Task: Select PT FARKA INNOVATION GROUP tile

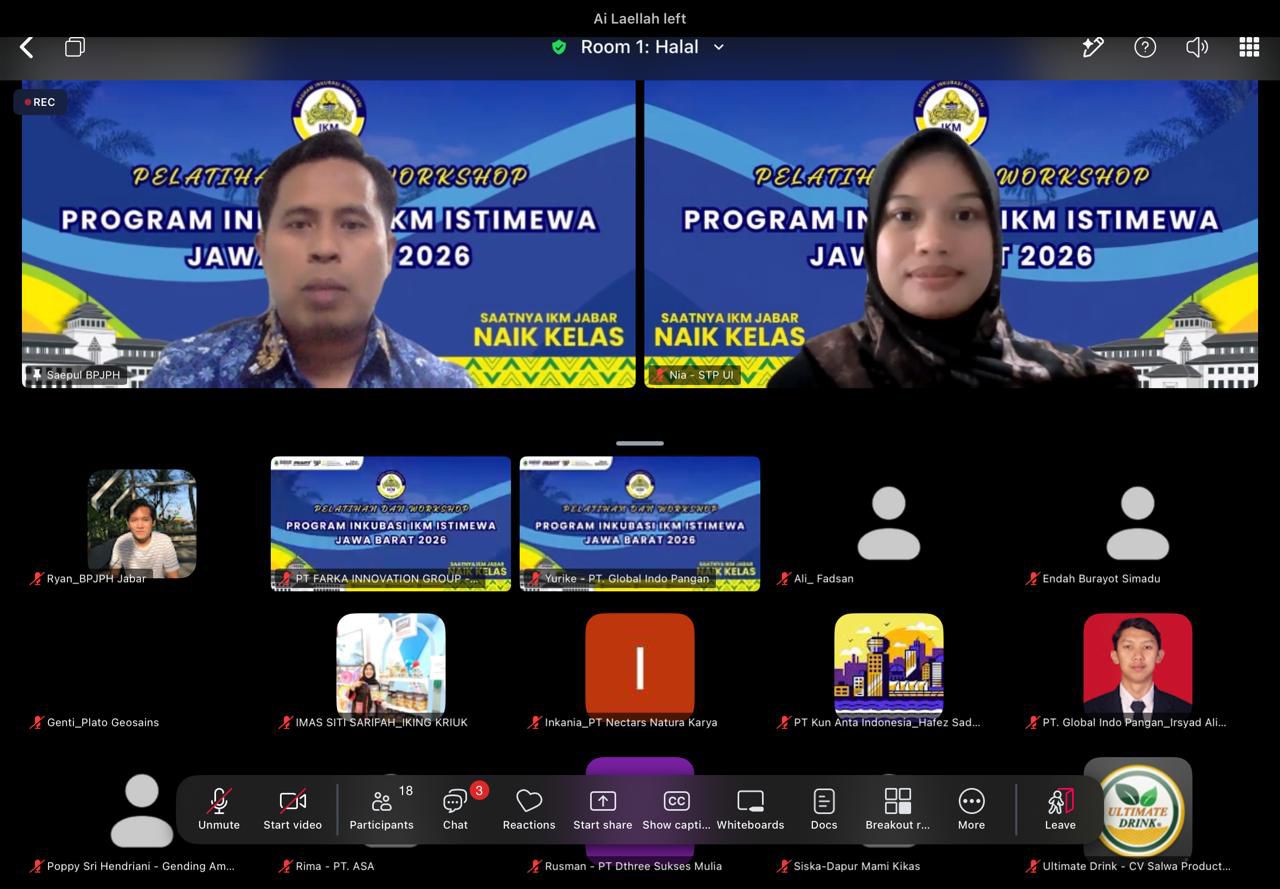Action: 391,524
